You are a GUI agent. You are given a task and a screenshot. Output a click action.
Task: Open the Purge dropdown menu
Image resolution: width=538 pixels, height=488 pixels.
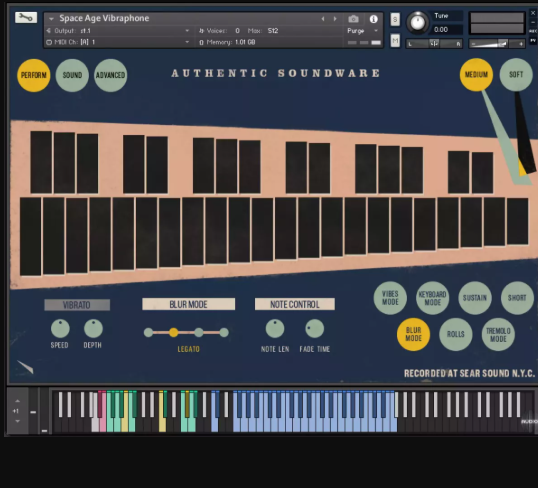363,31
